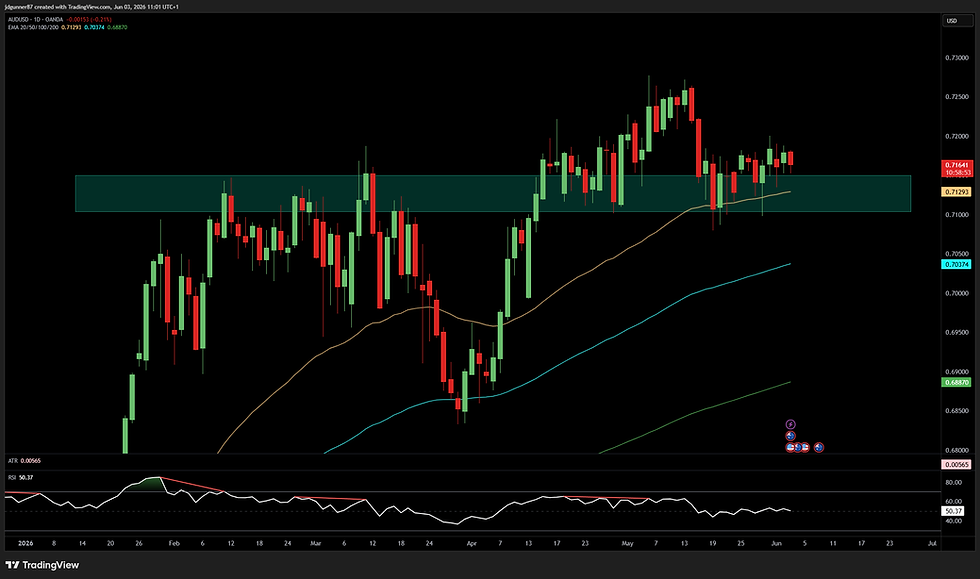Select the green support zone rectangle
The height and width of the screenshot is (579, 980).
click(x=492, y=193)
